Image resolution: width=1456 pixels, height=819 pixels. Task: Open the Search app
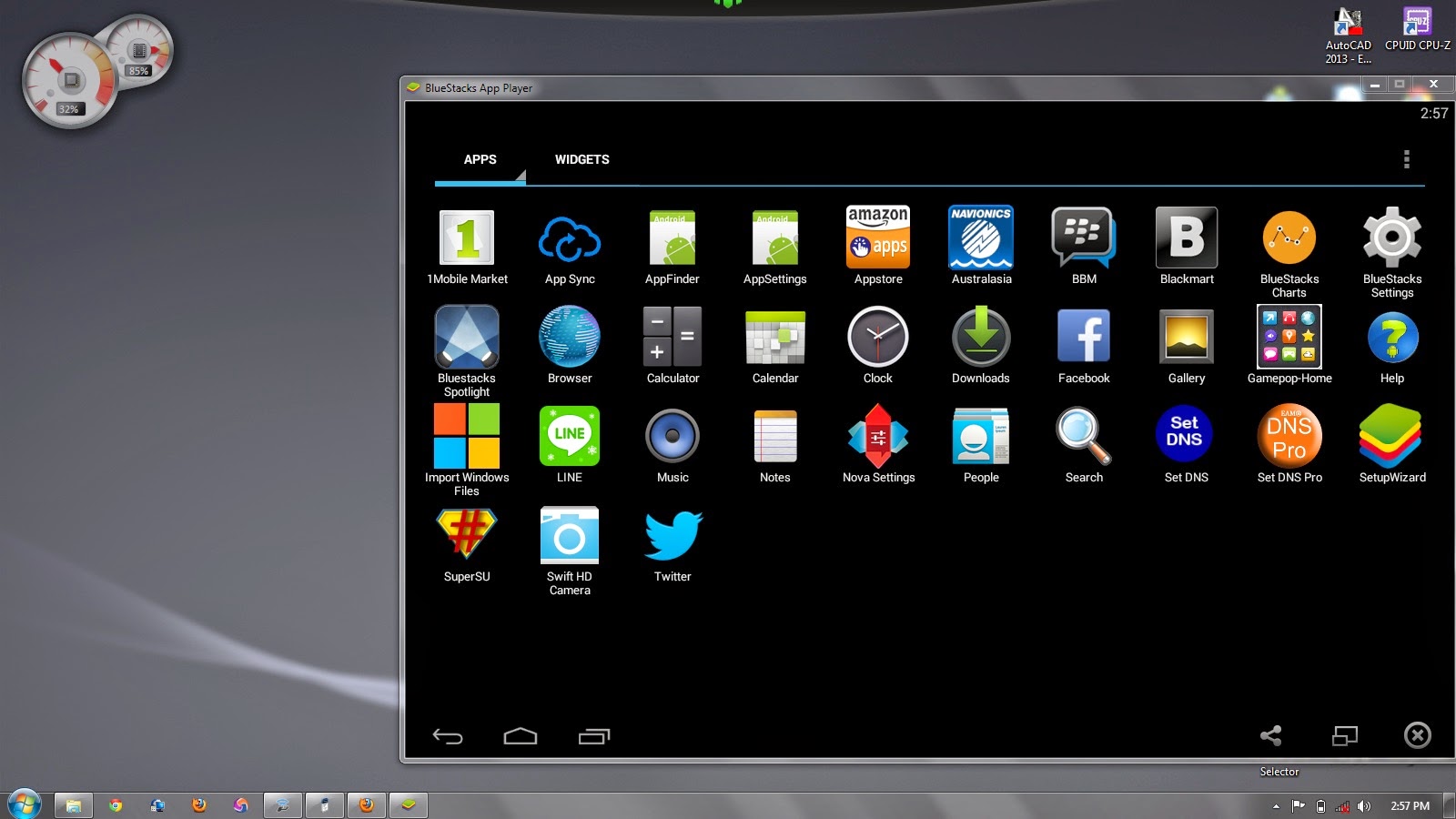1084,436
